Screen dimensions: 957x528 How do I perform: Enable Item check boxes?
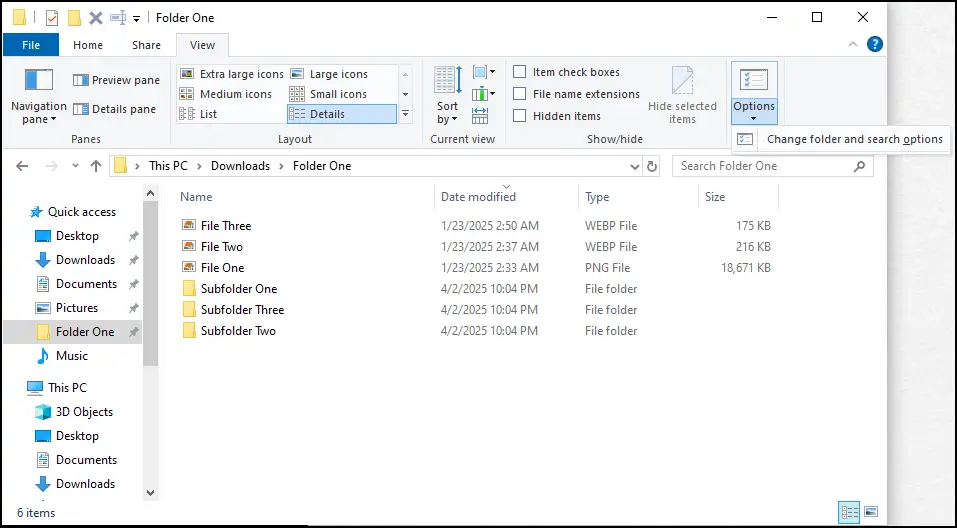pyautogui.click(x=519, y=72)
